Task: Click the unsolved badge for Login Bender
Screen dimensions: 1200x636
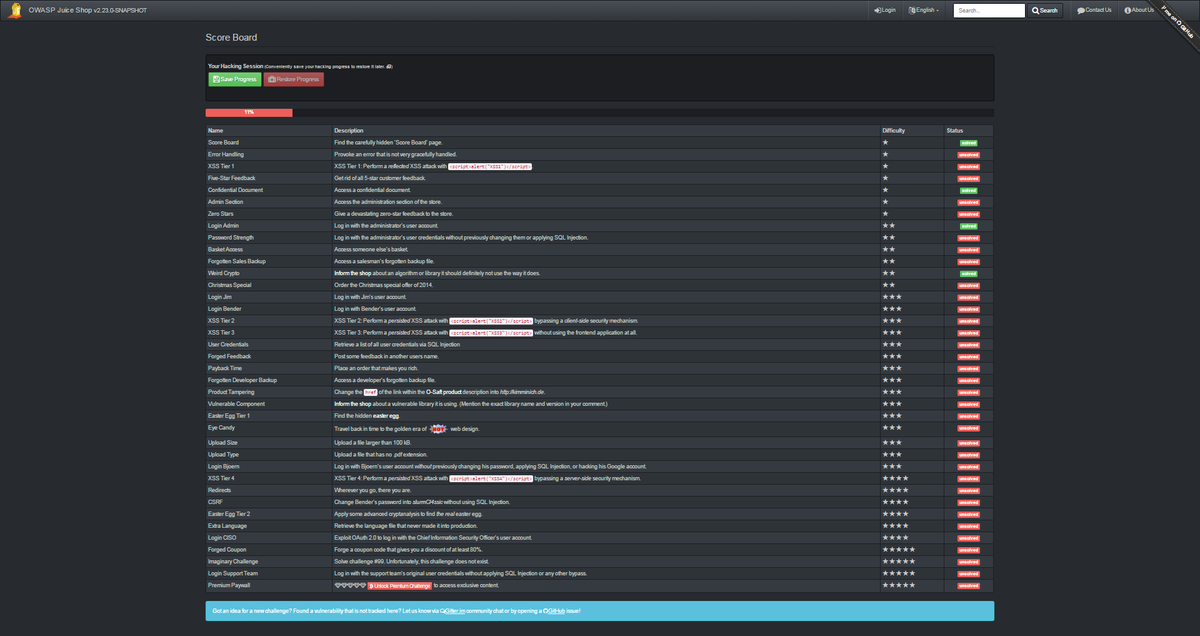Action: 968,309
